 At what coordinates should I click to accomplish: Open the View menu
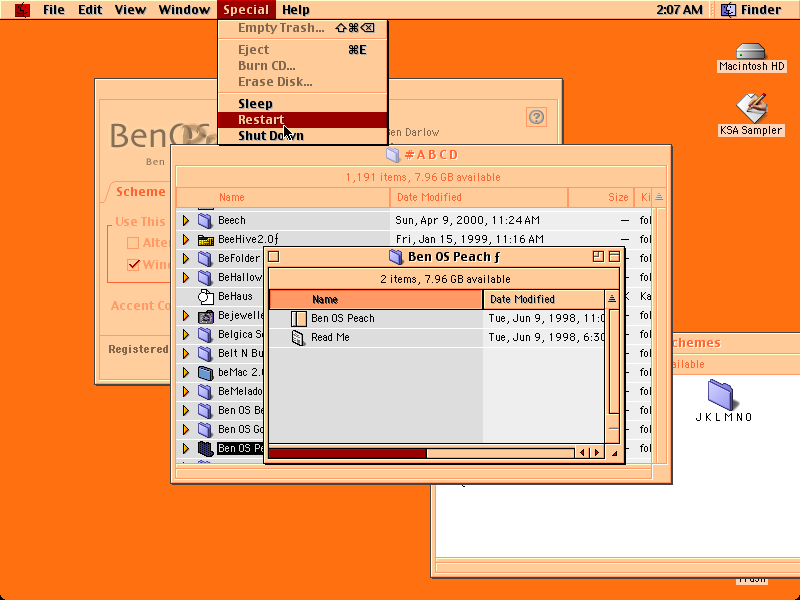(x=130, y=10)
